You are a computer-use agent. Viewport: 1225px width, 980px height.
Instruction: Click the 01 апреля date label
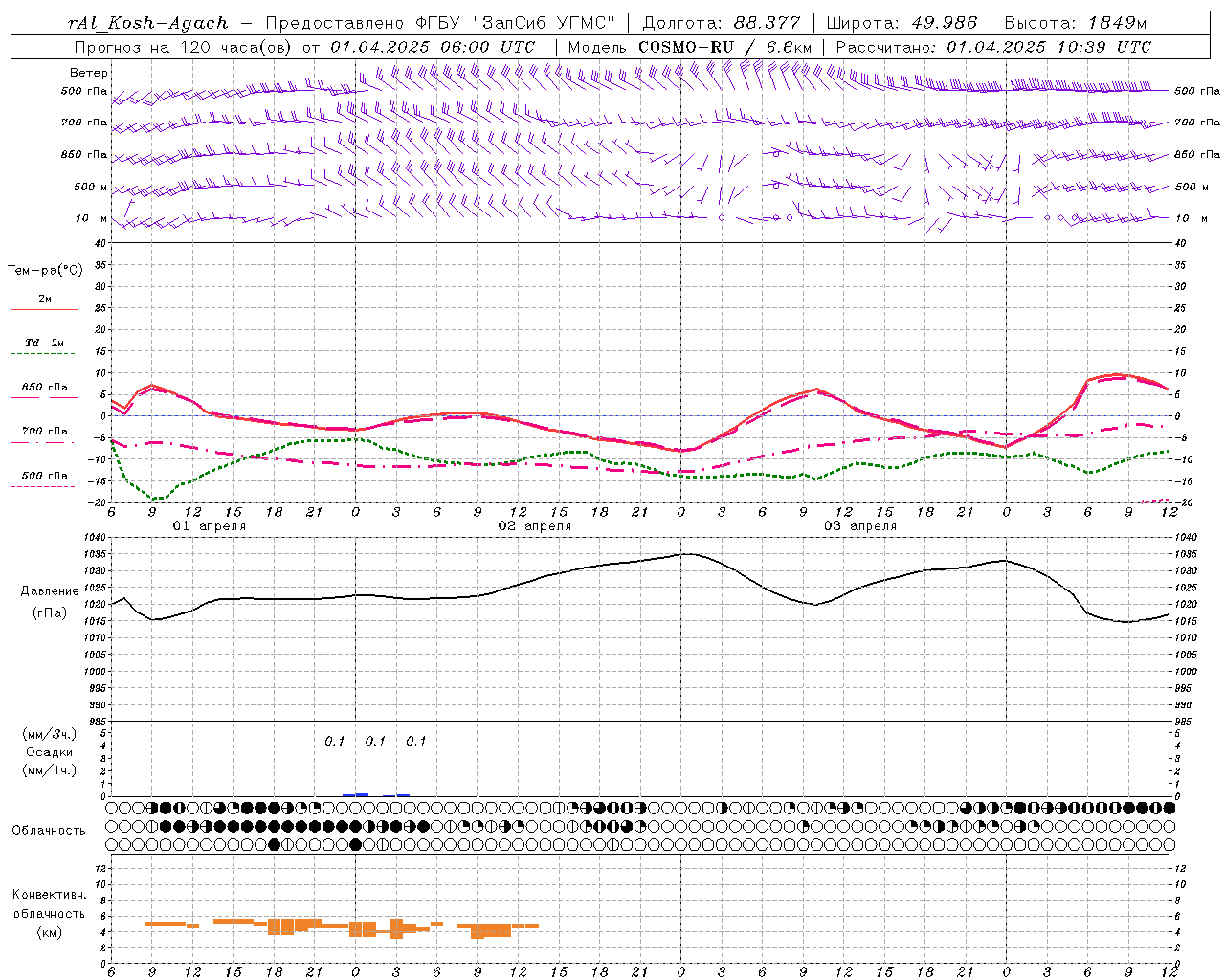[x=209, y=526]
